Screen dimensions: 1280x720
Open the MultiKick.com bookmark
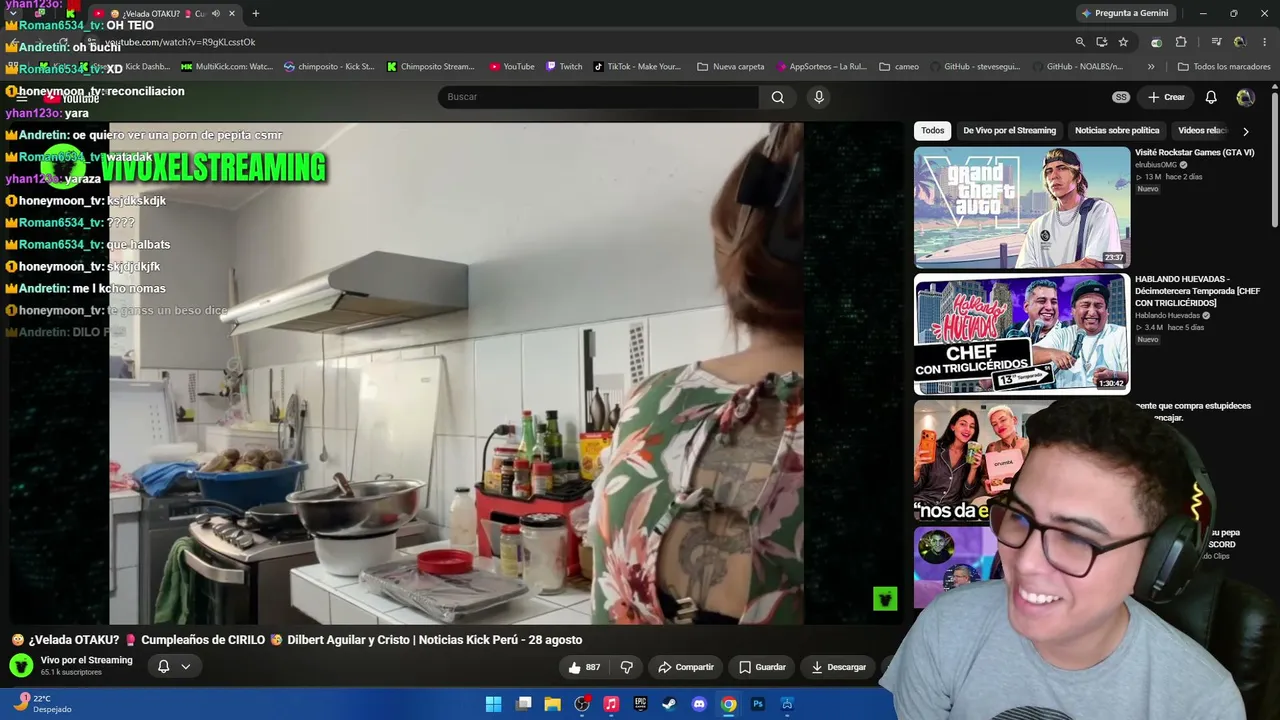pos(227,67)
